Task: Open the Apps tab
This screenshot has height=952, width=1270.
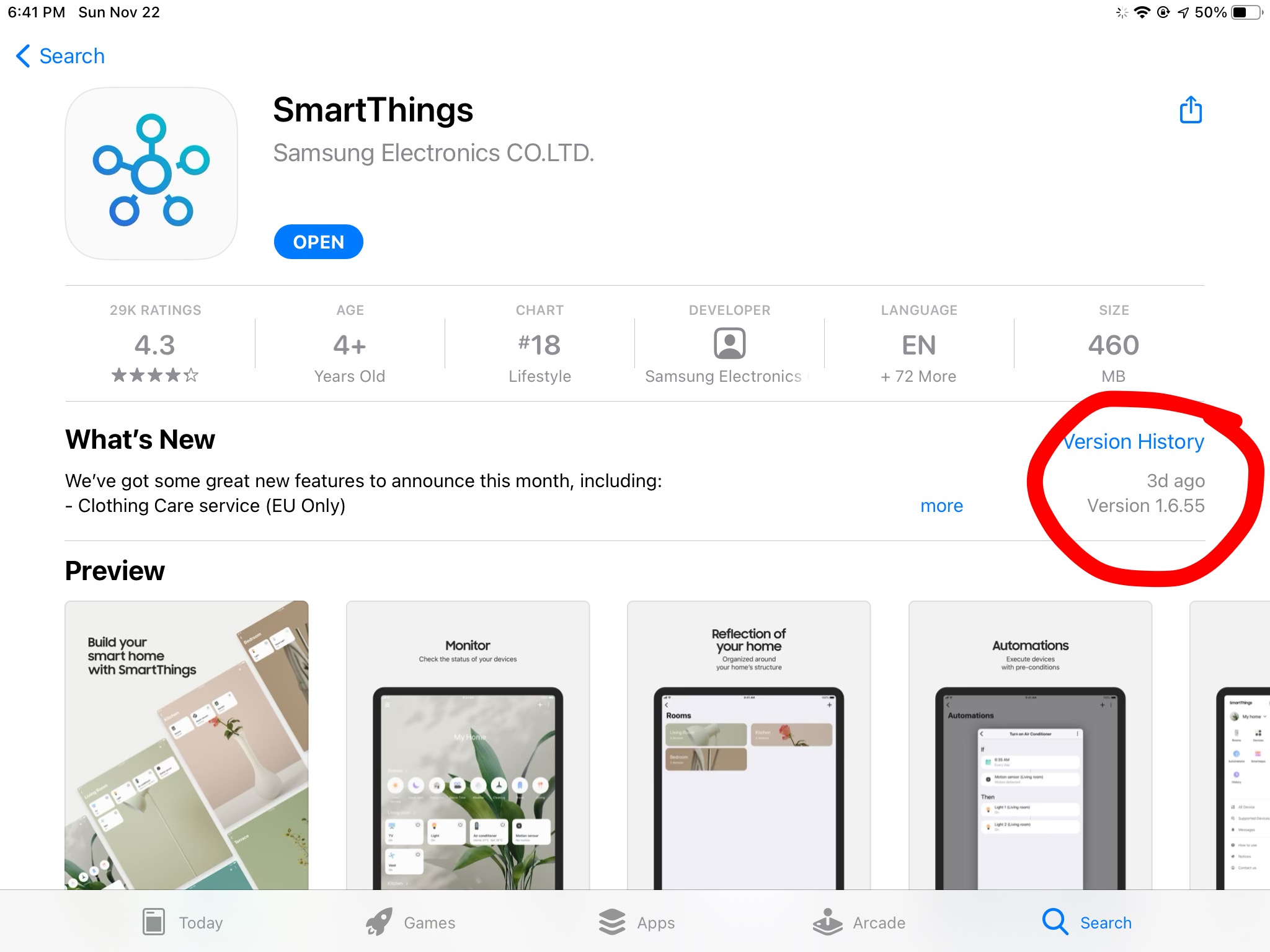Action: coord(636,922)
